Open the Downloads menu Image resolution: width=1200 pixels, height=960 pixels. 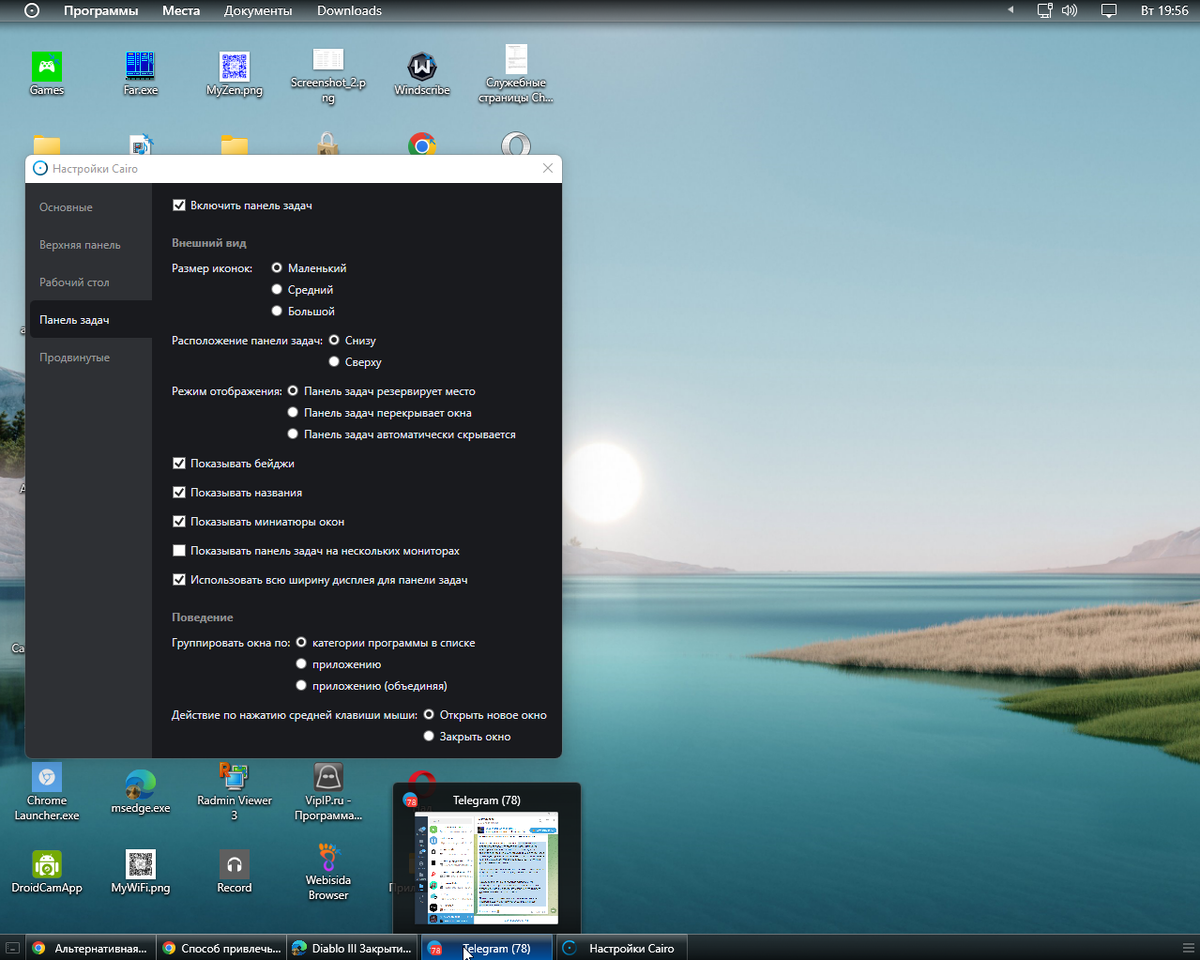click(x=349, y=11)
